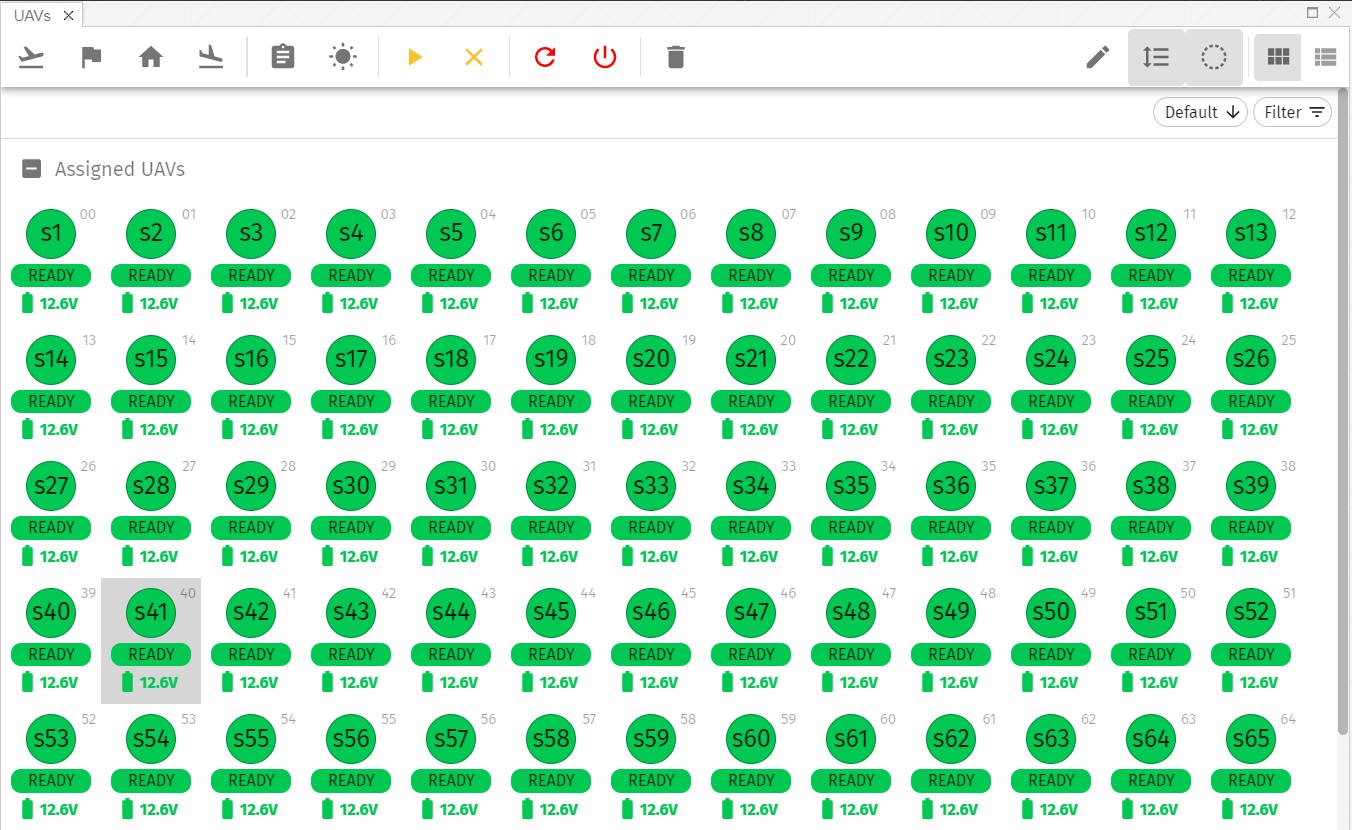Open the Filter dropdown
Screen dimensions: 1352x830
click(x=1292, y=112)
